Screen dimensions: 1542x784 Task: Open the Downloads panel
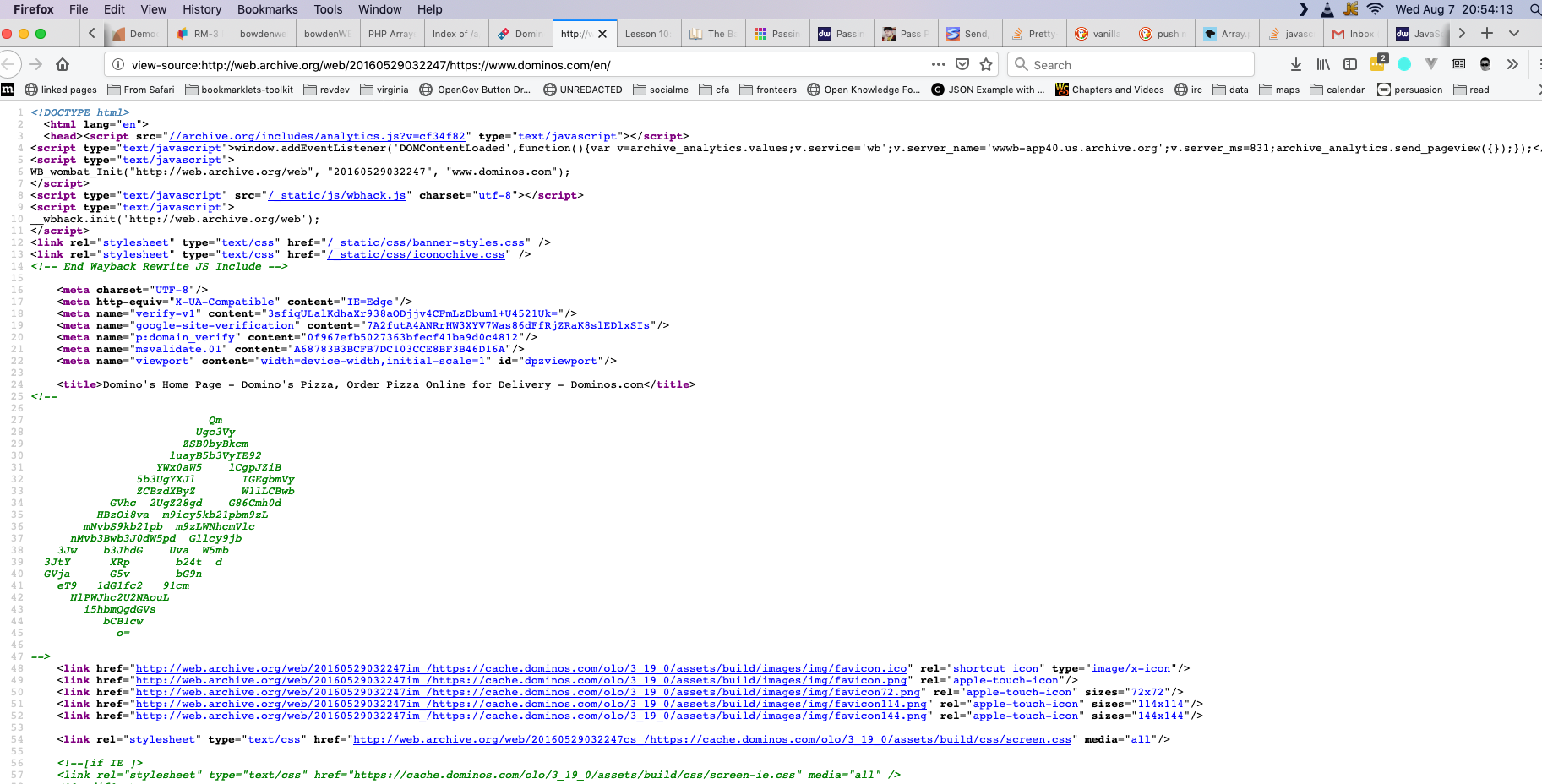click(x=1296, y=64)
